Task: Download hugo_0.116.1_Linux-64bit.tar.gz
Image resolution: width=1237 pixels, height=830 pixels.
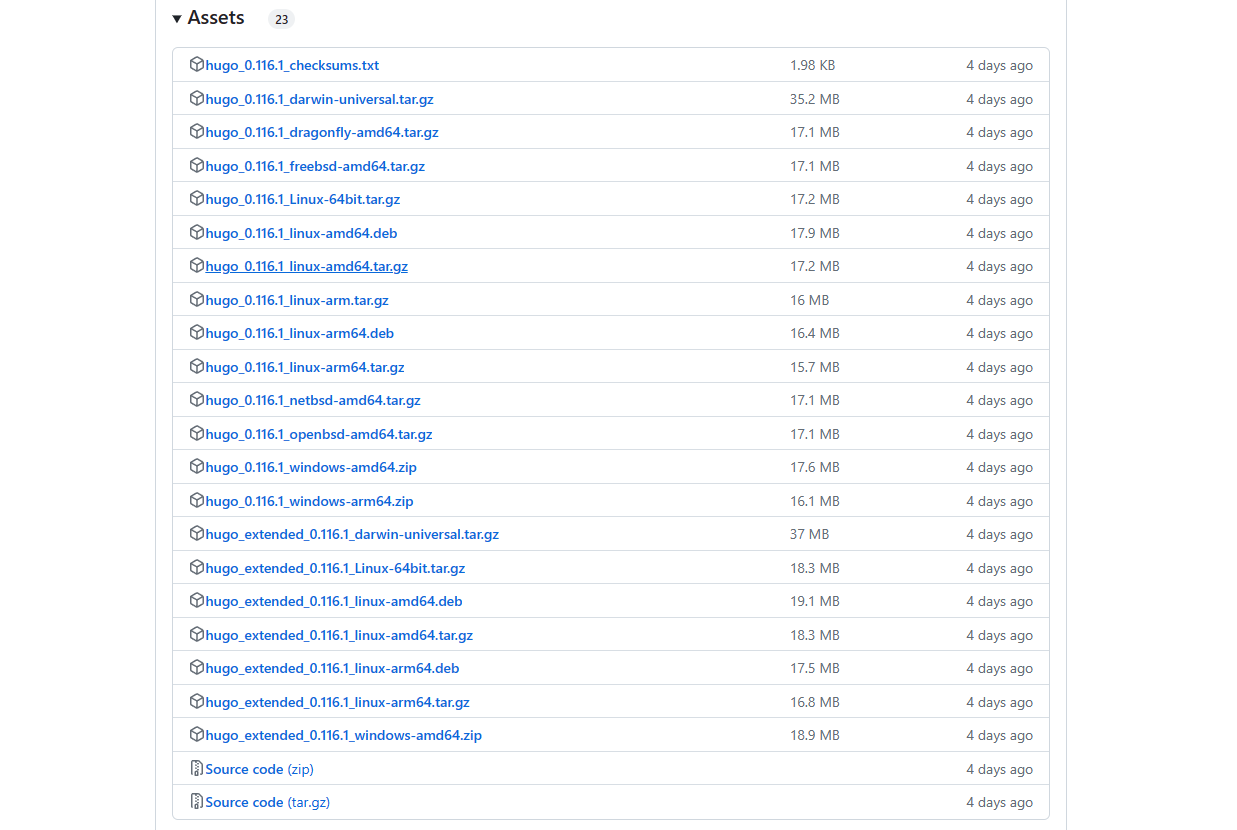Action: coord(302,200)
